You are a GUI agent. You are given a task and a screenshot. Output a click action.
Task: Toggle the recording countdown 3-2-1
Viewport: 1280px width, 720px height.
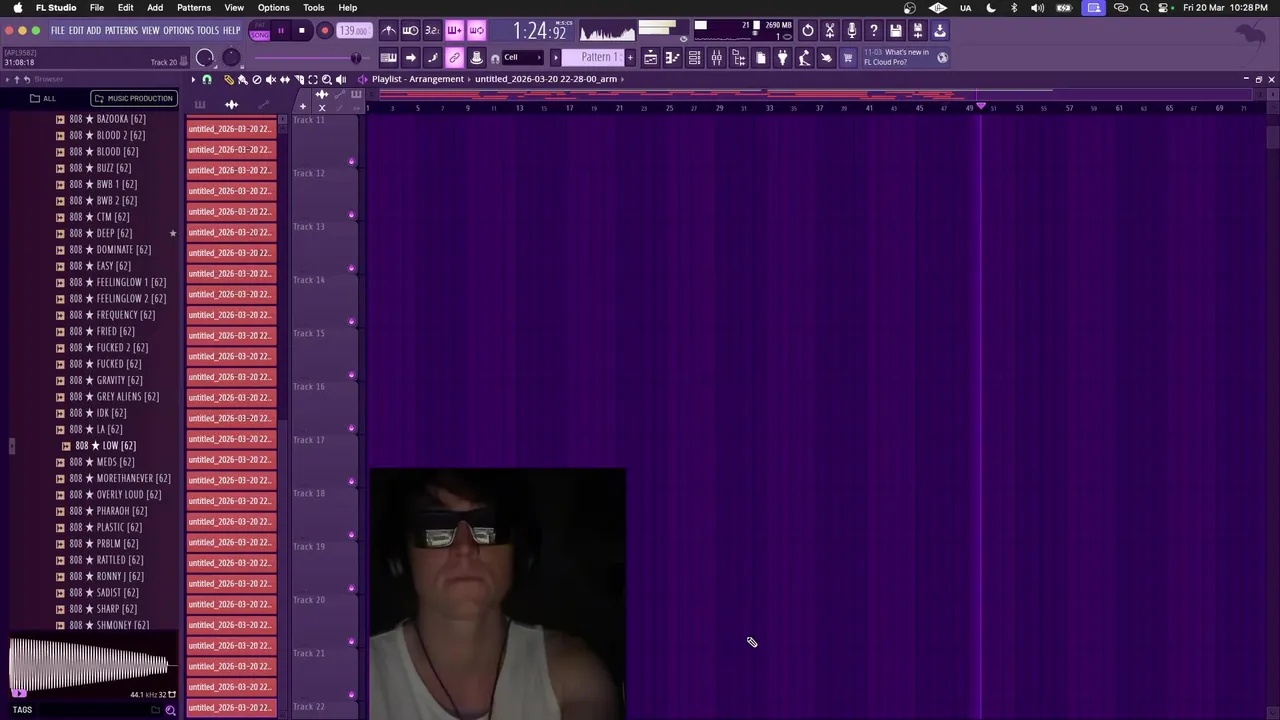pos(432,31)
